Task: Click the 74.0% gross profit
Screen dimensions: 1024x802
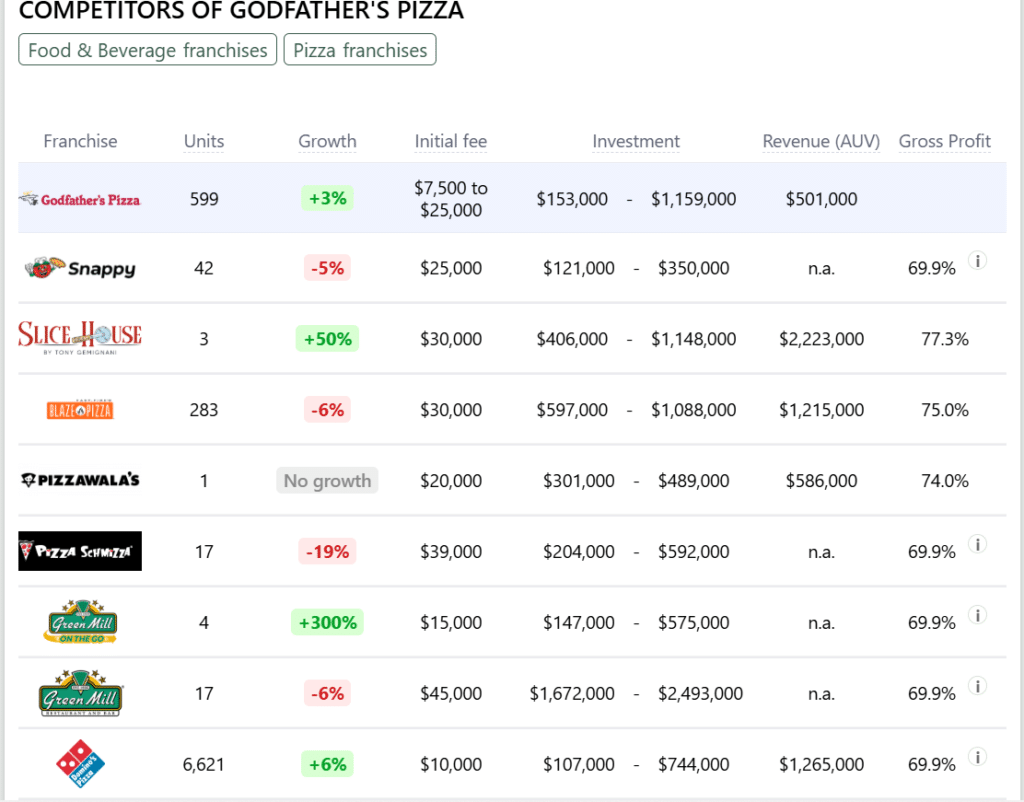Action: 945,481
